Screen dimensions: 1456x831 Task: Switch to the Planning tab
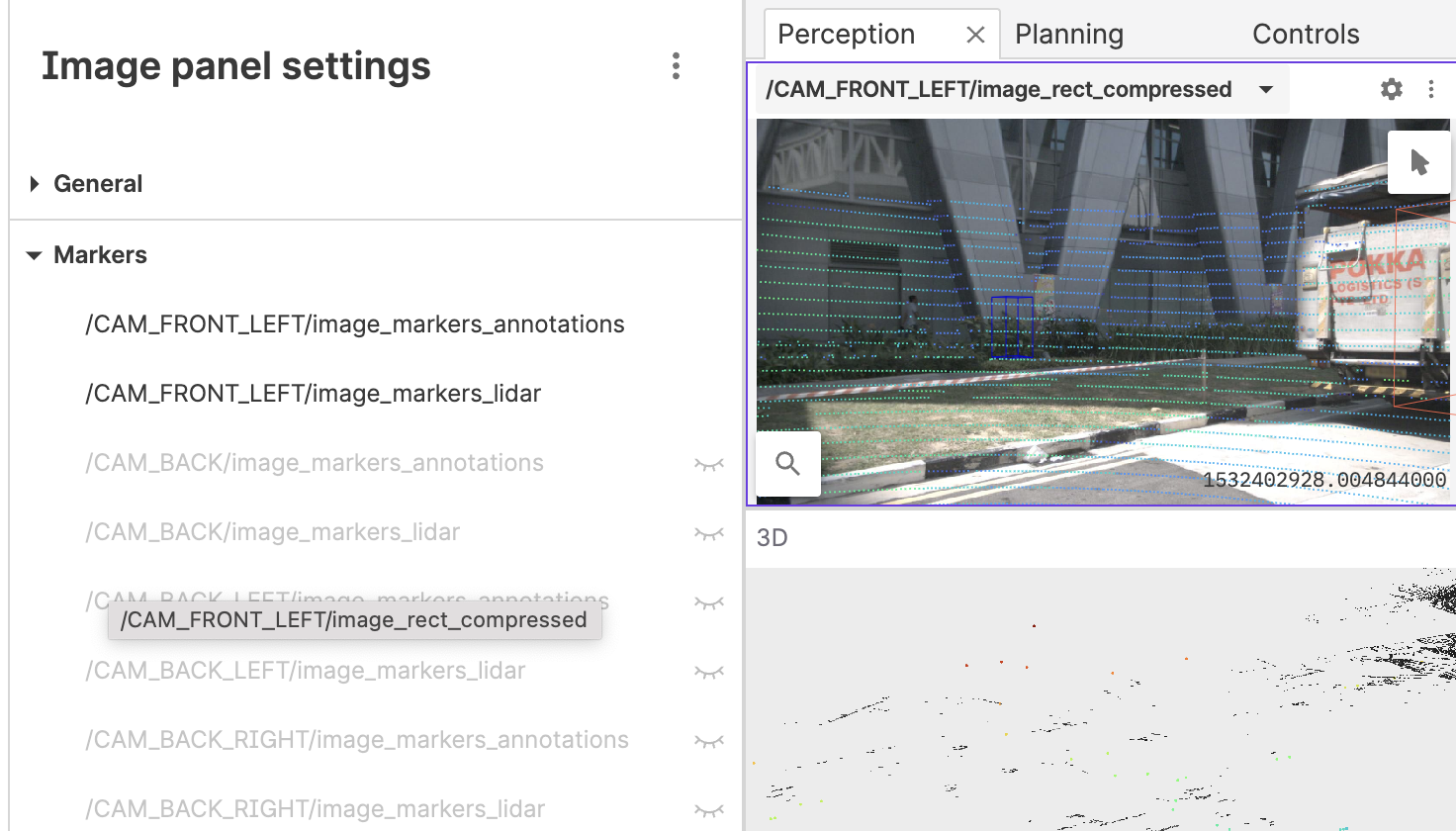[1068, 33]
